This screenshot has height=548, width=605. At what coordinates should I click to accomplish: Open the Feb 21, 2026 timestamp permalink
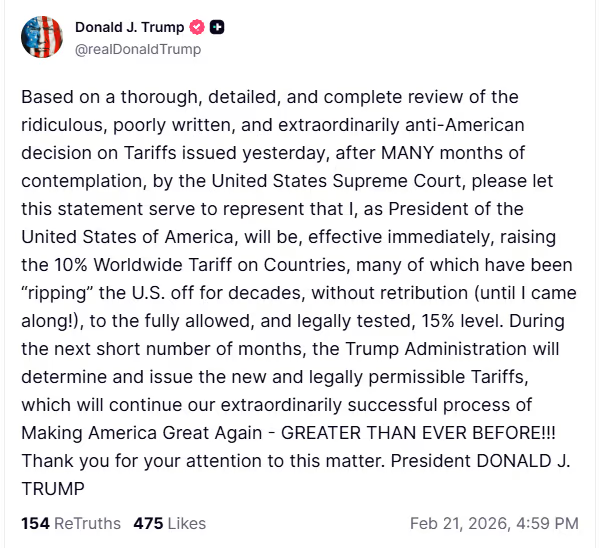(494, 524)
